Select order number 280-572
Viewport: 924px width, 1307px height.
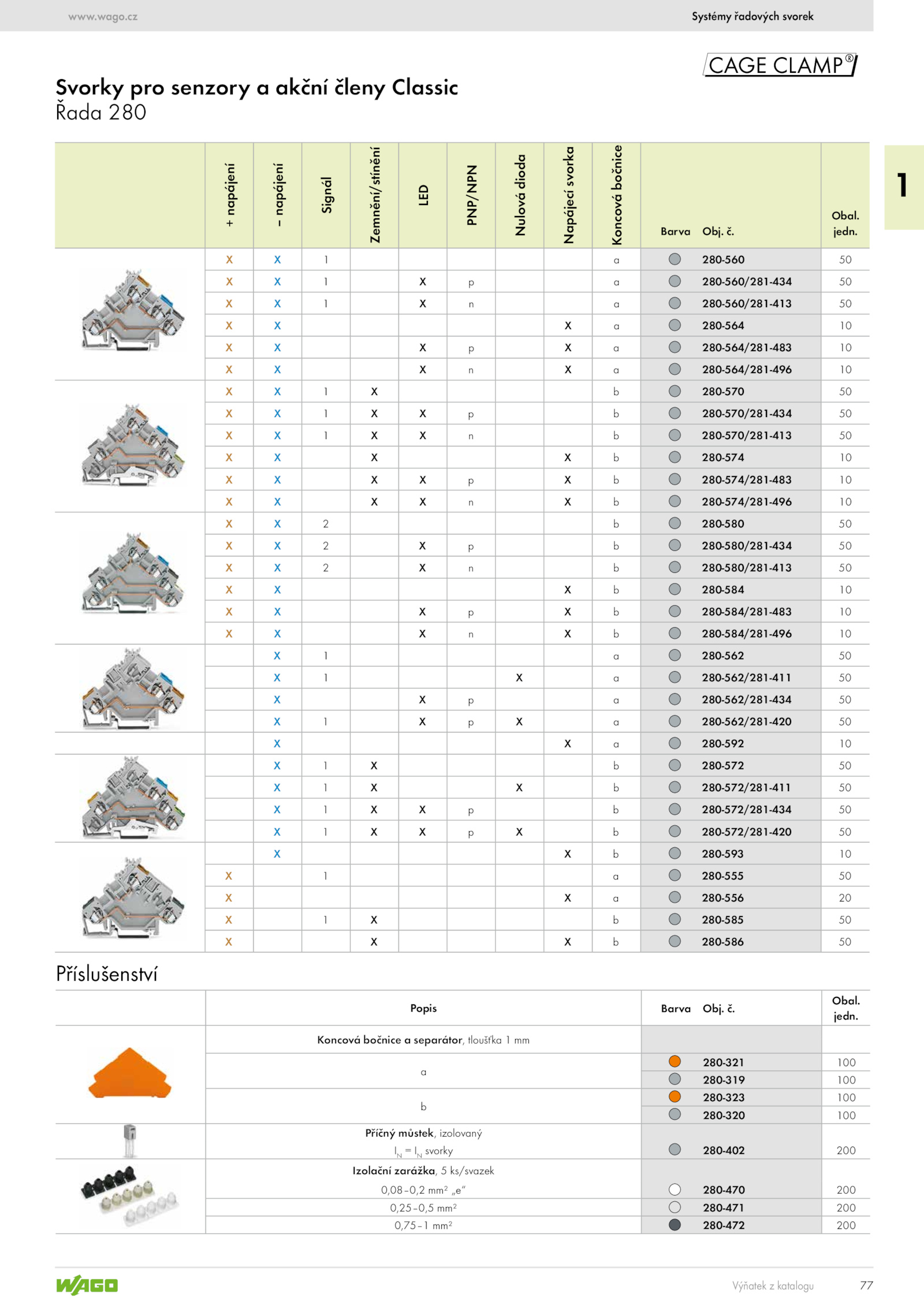point(723,766)
